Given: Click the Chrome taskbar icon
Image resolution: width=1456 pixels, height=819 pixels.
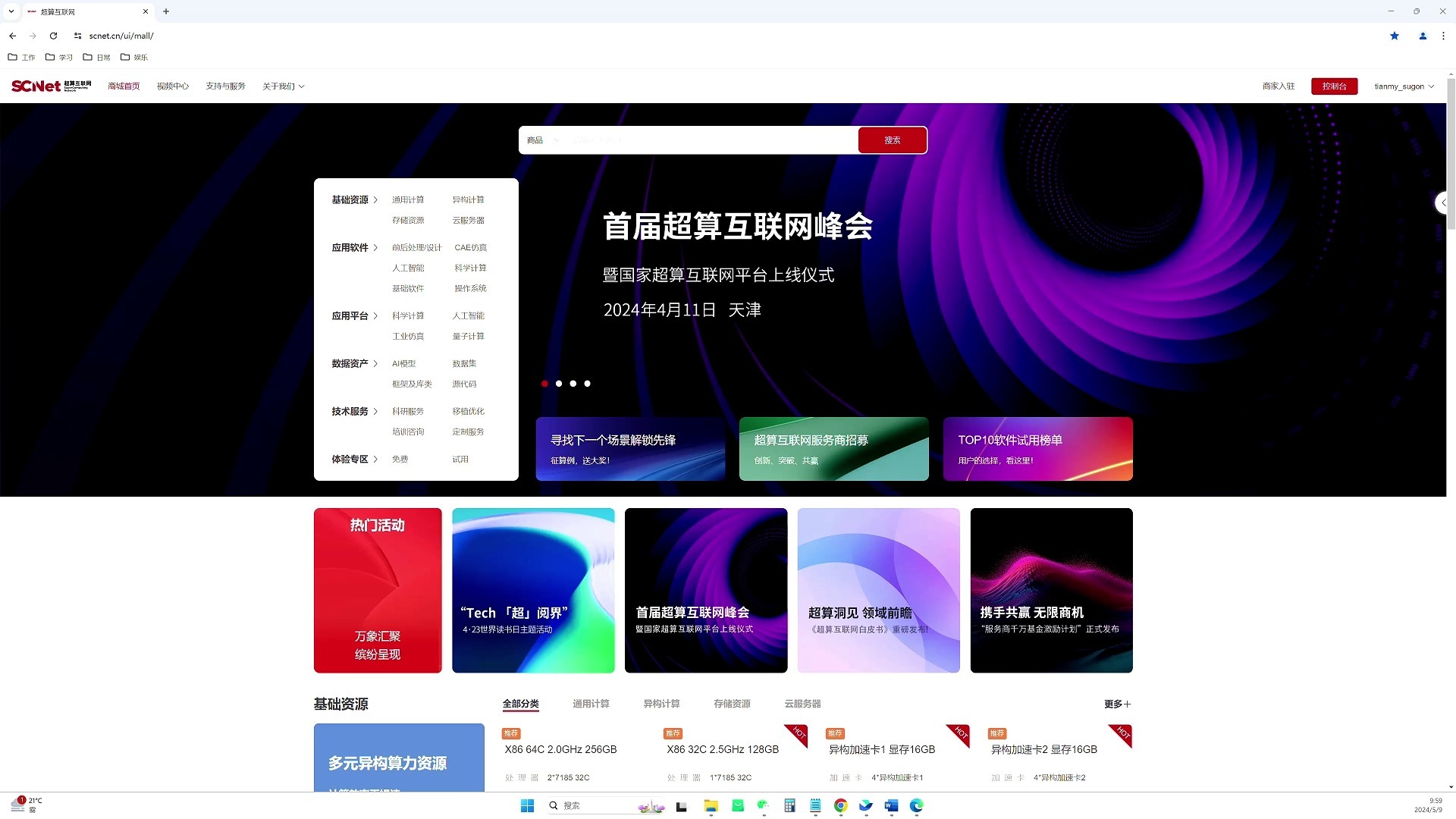Looking at the screenshot, I should (x=840, y=805).
